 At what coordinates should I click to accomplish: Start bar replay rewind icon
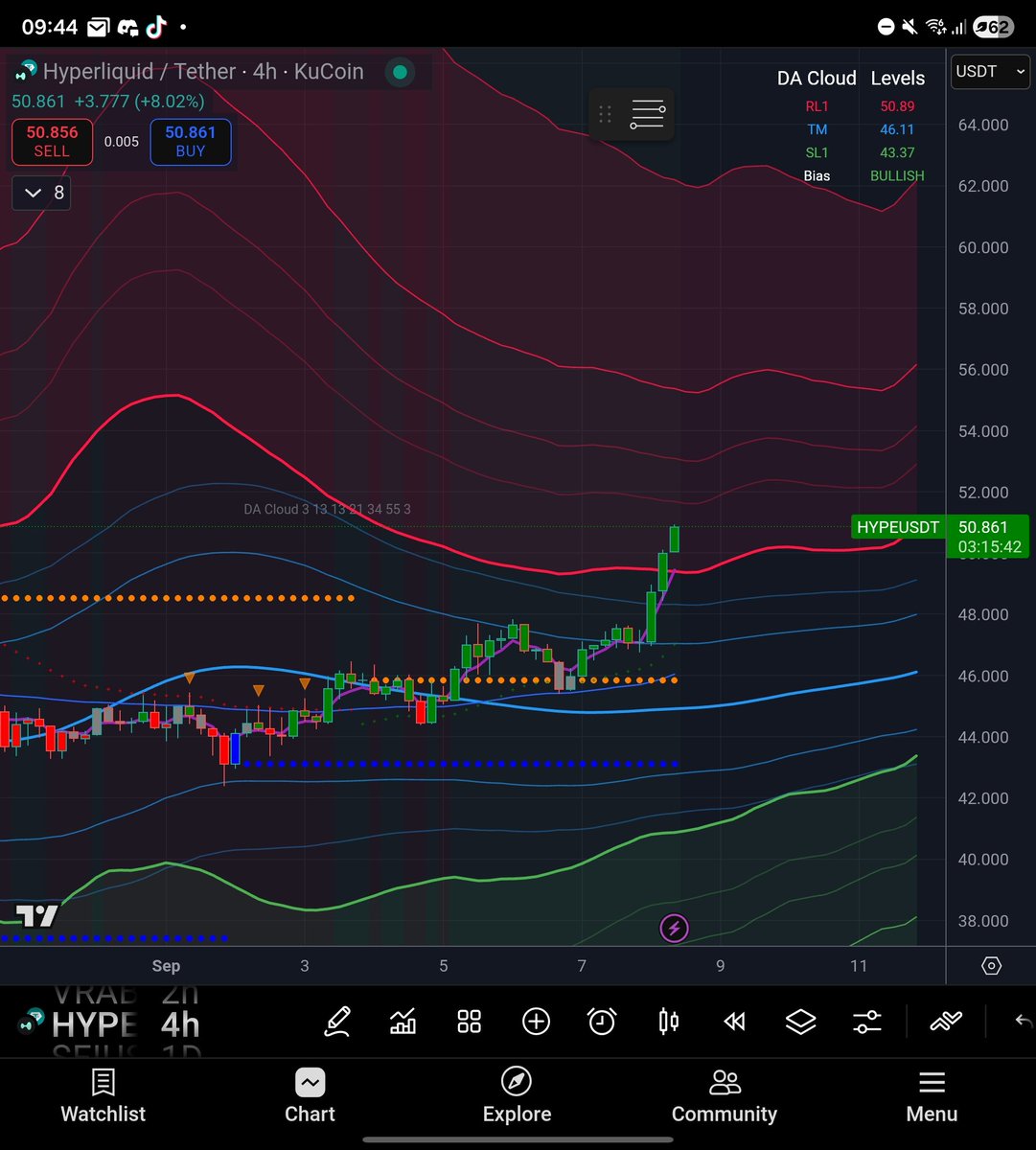(x=734, y=1022)
